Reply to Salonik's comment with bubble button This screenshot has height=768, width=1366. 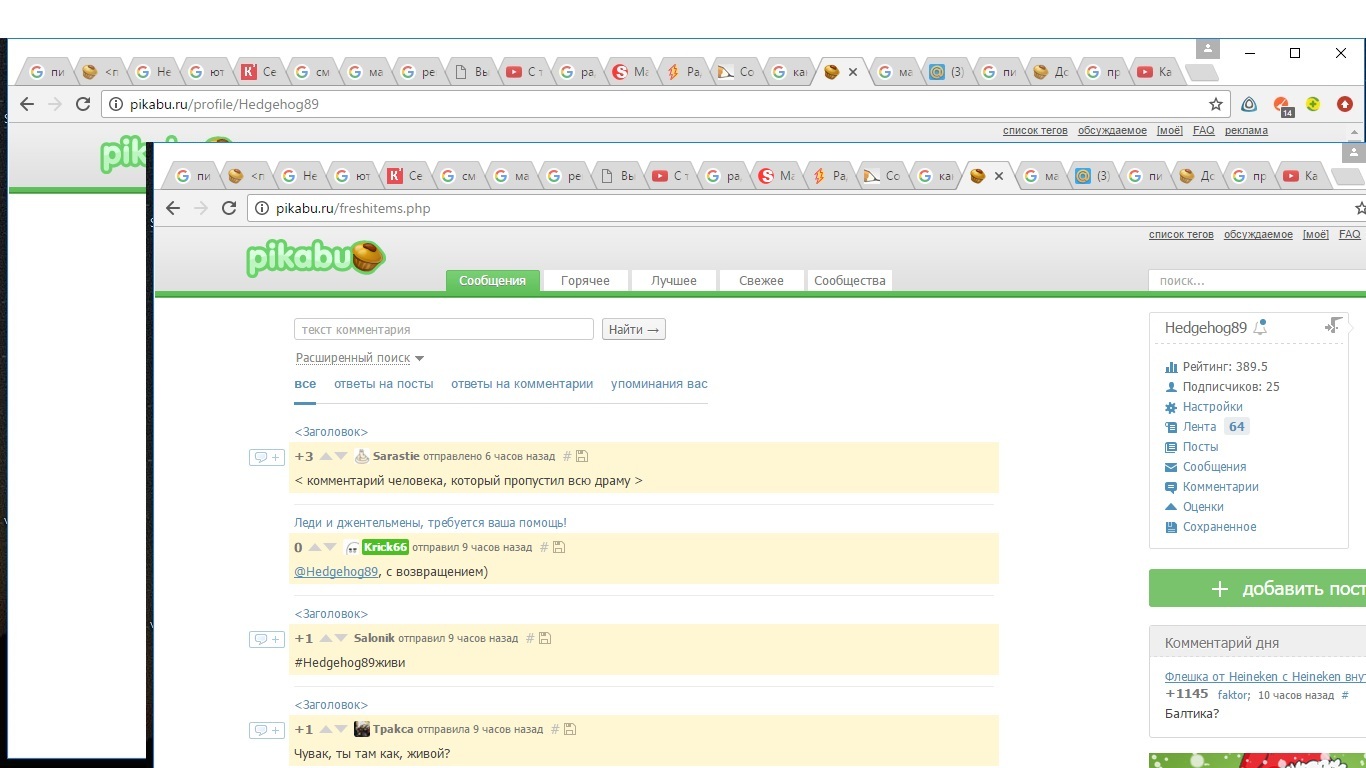267,639
